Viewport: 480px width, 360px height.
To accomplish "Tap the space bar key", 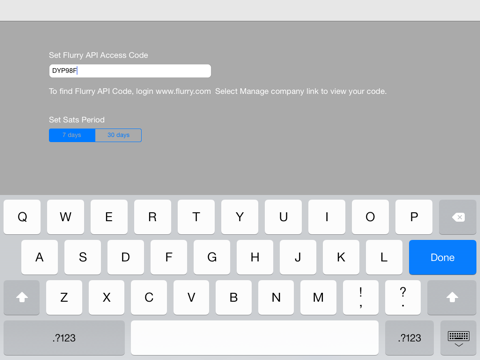I will pos(255,338).
